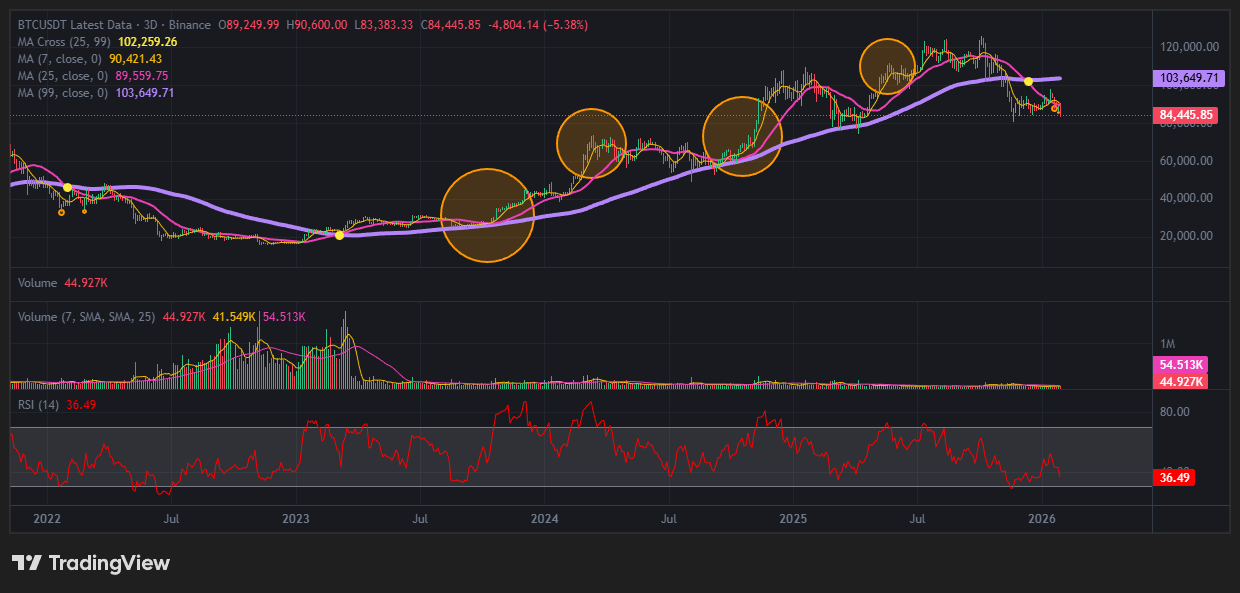Click the 2026 label on the time axis

(1041, 519)
